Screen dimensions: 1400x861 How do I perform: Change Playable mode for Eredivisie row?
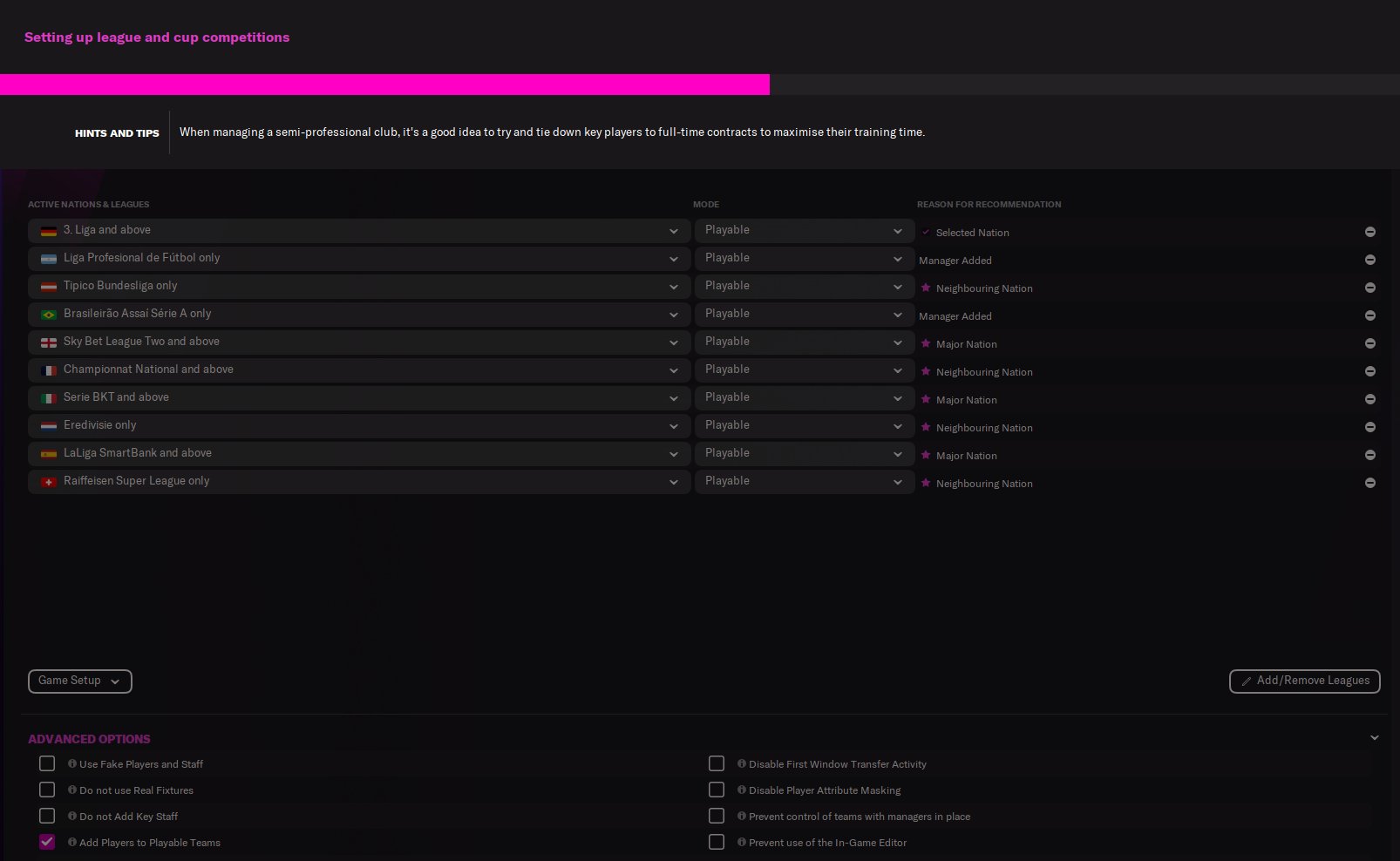(805, 426)
